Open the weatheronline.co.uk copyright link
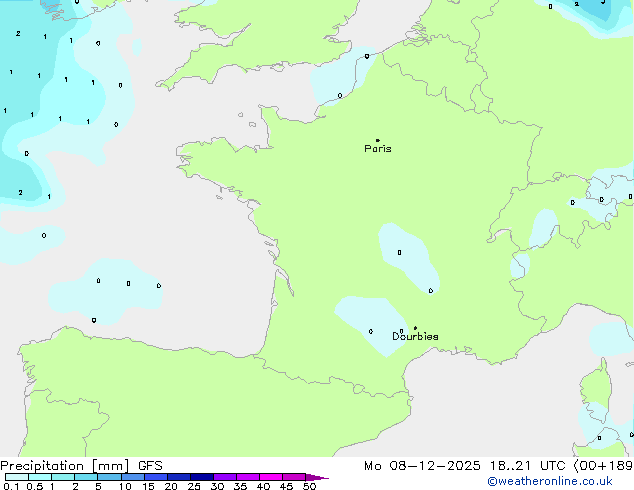Image resolution: width=634 pixels, height=490 pixels. (x=550, y=481)
